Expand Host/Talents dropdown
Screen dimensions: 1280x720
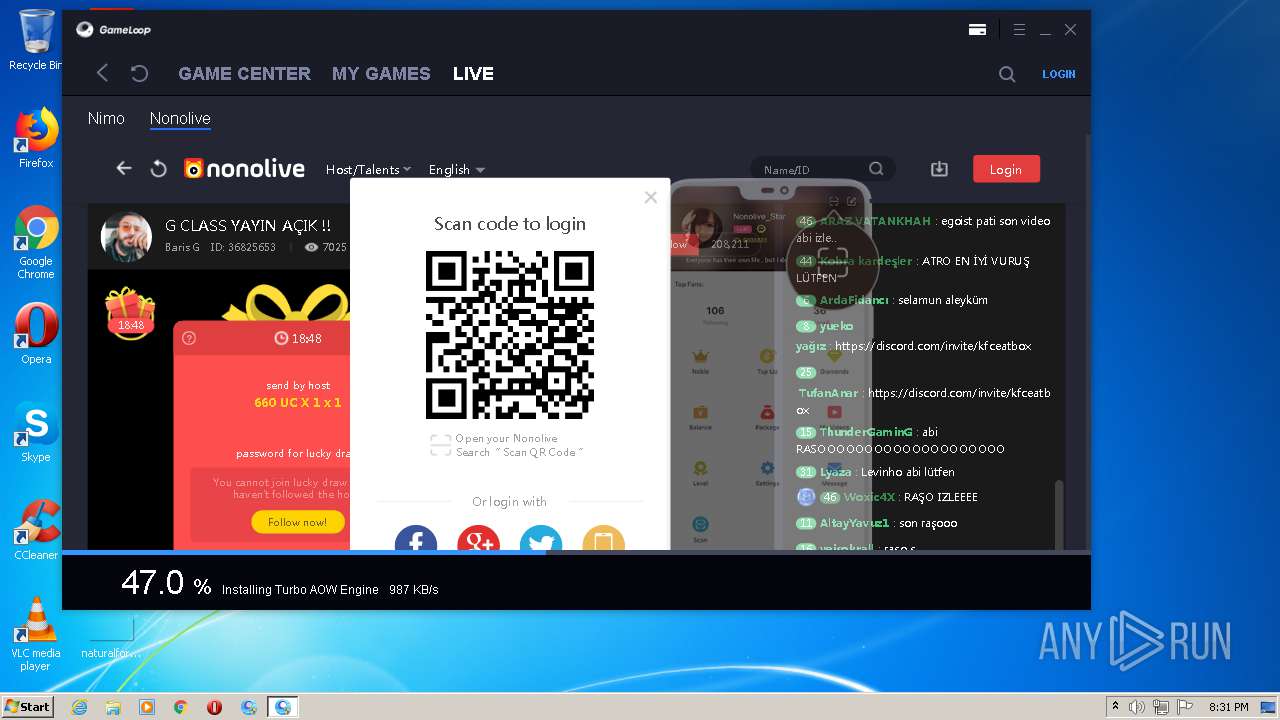point(368,170)
